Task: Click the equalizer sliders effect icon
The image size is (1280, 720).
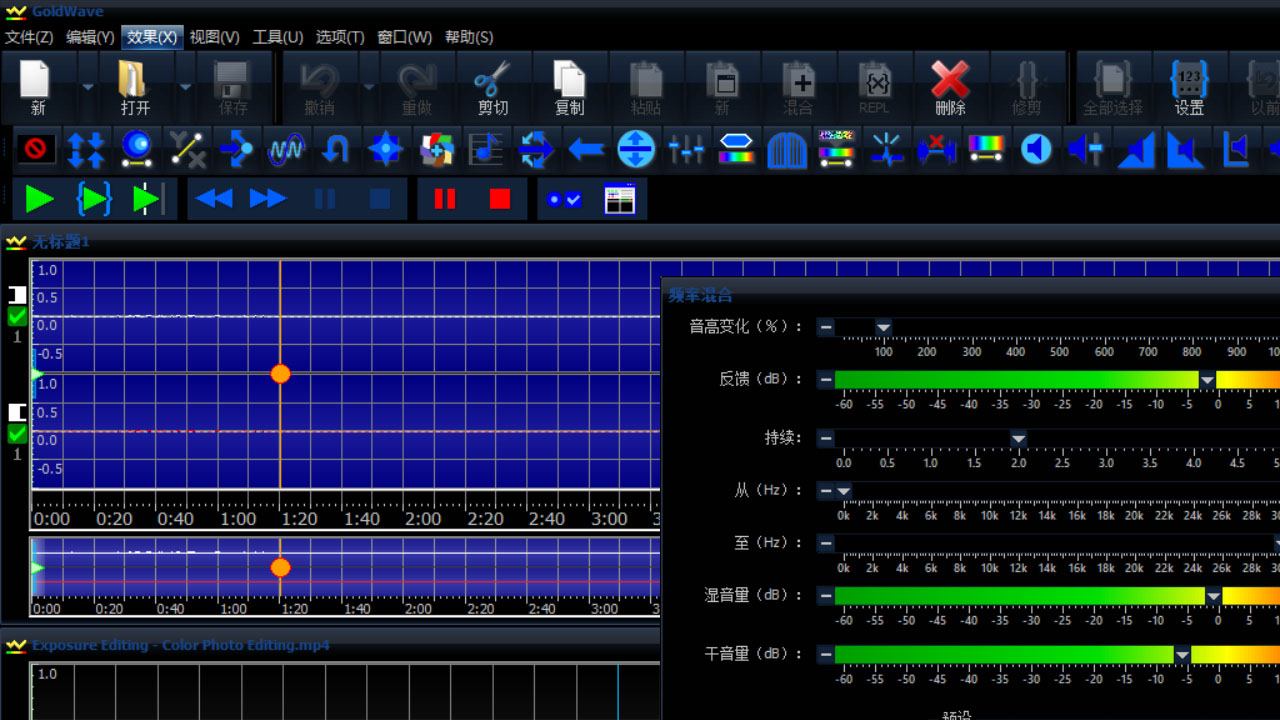Action: click(x=686, y=150)
